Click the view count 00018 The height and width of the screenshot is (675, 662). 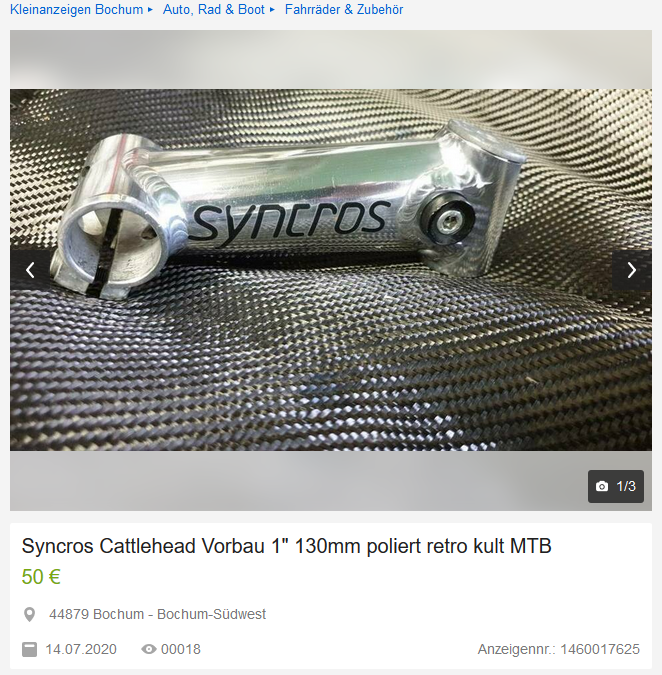pyautogui.click(x=181, y=649)
